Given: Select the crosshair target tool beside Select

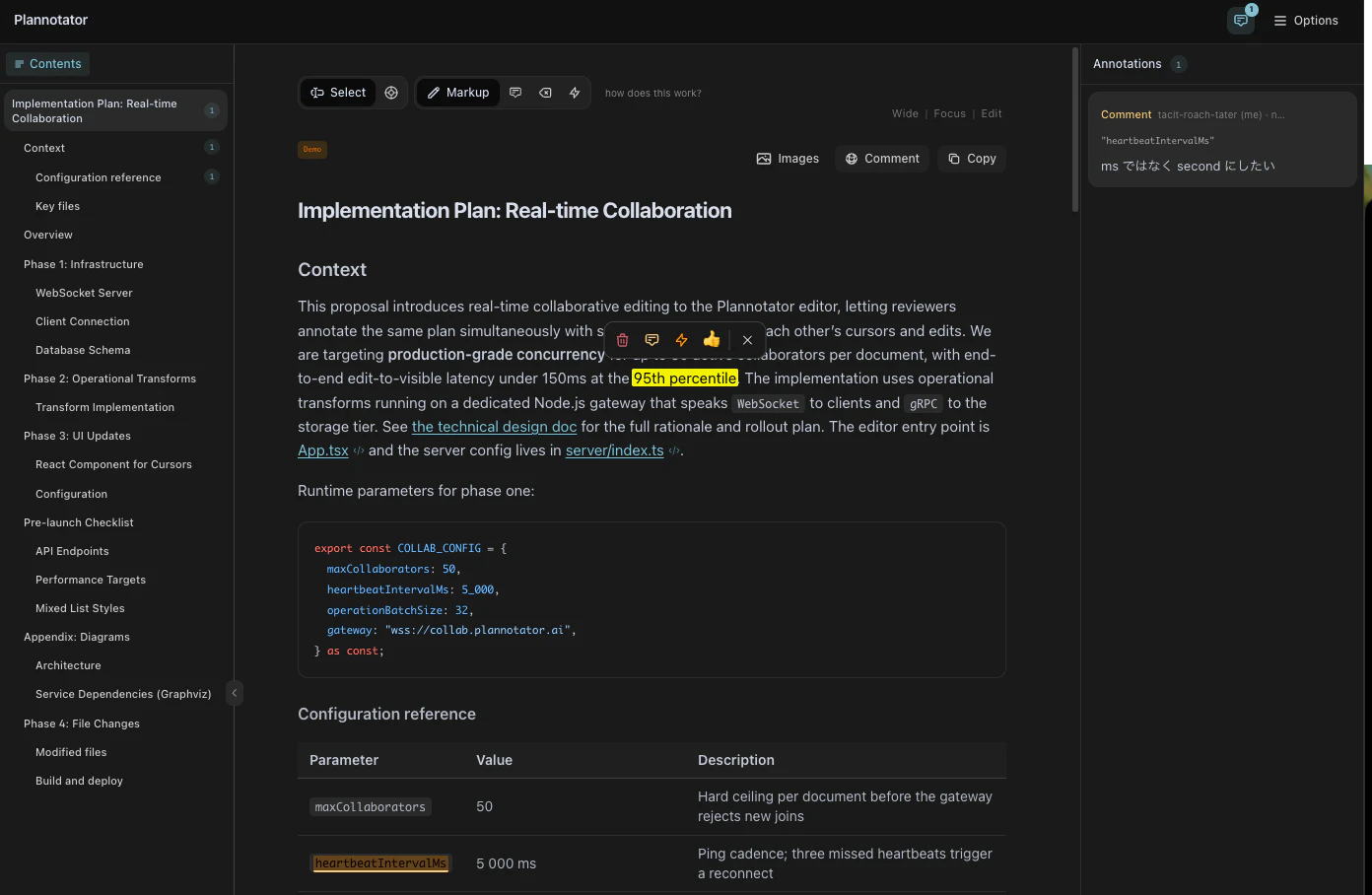Looking at the screenshot, I should coord(391,93).
